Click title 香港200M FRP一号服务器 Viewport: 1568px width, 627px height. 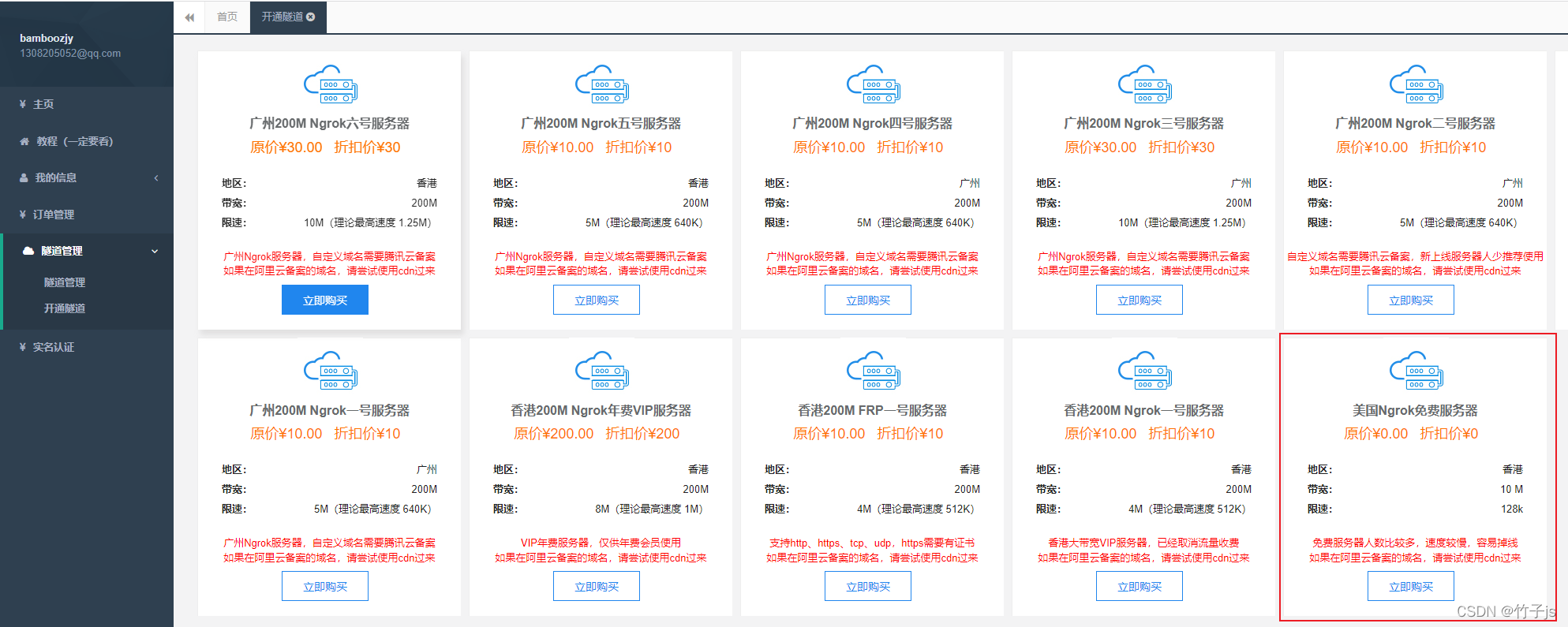click(872, 410)
